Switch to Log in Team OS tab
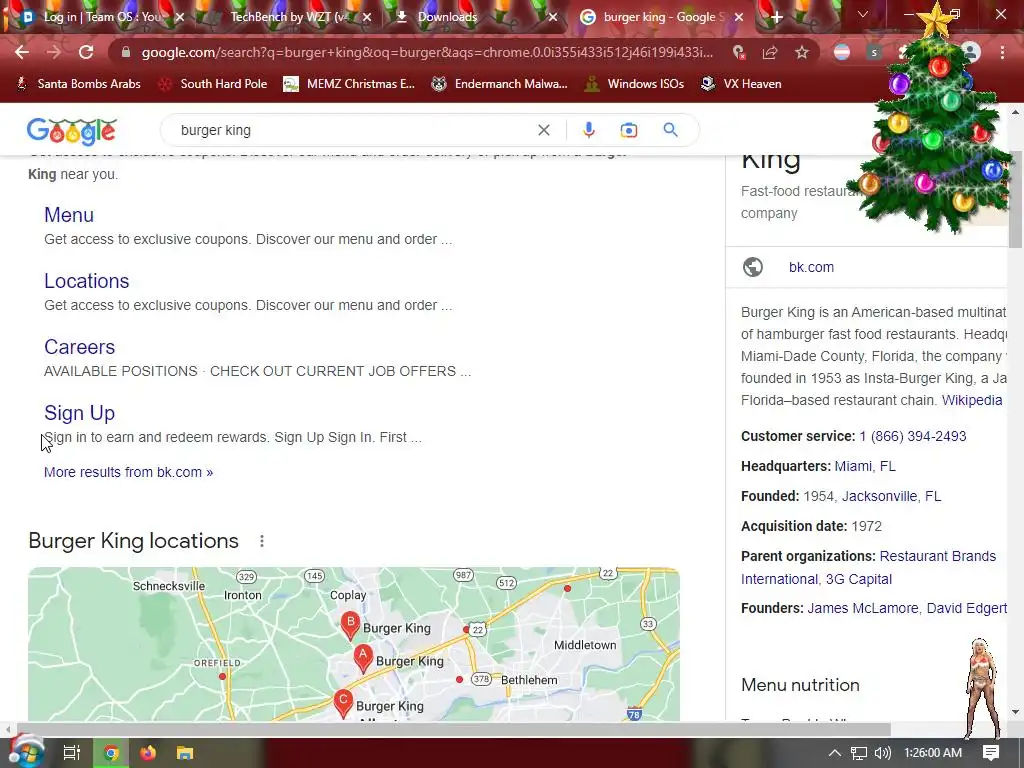Screen dimensions: 1024x768 coord(101,17)
